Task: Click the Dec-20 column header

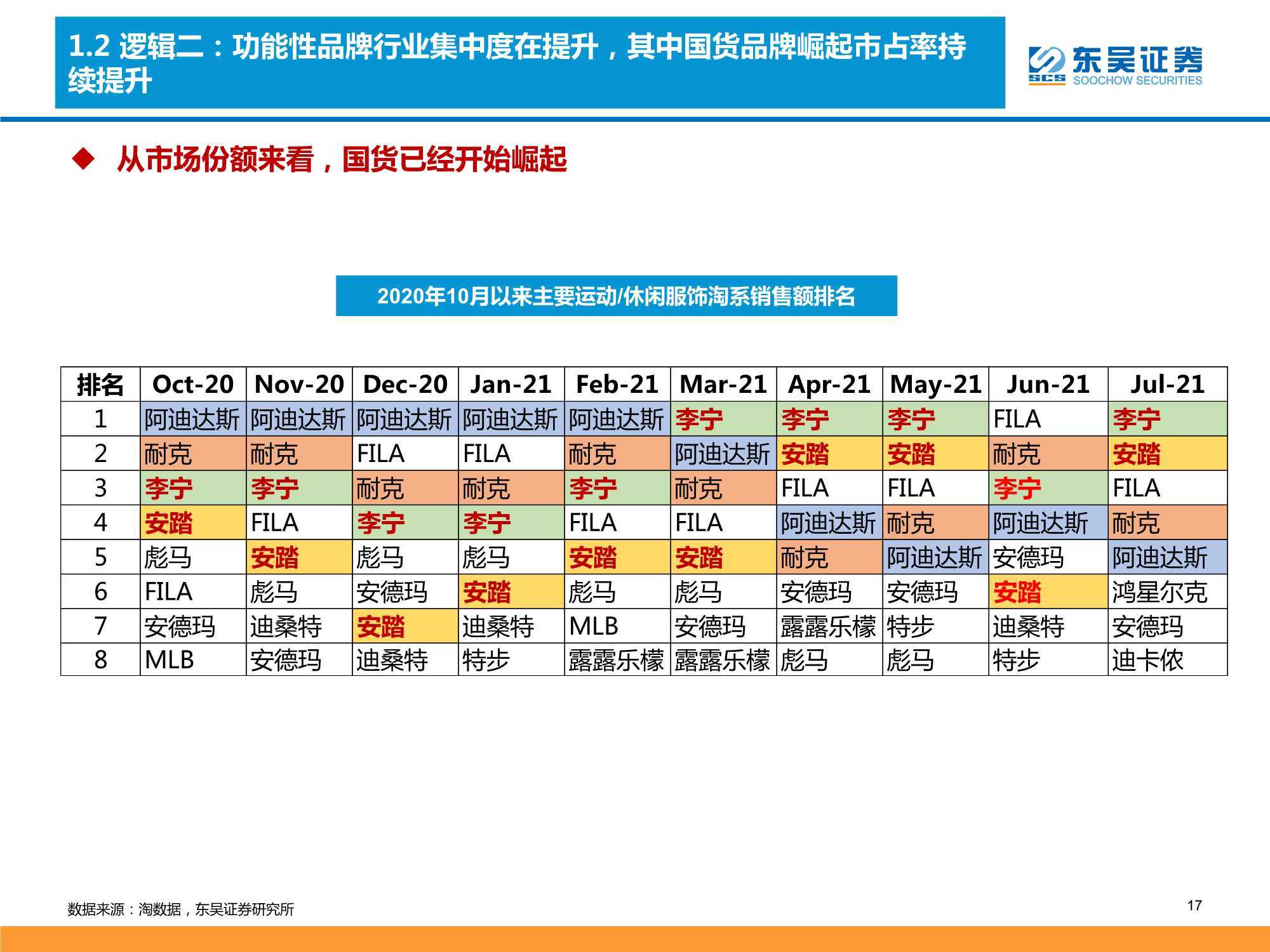Action: 405,384
